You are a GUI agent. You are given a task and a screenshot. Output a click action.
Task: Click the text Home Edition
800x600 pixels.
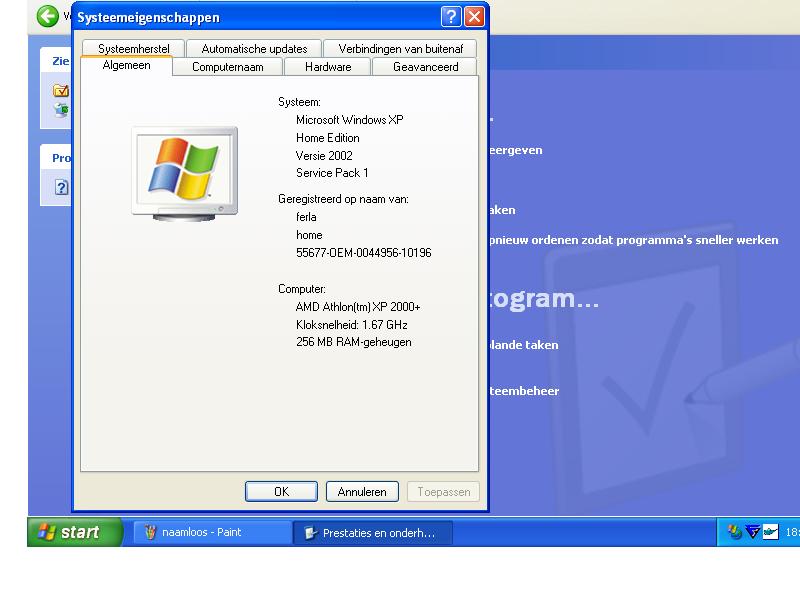[x=328, y=138]
